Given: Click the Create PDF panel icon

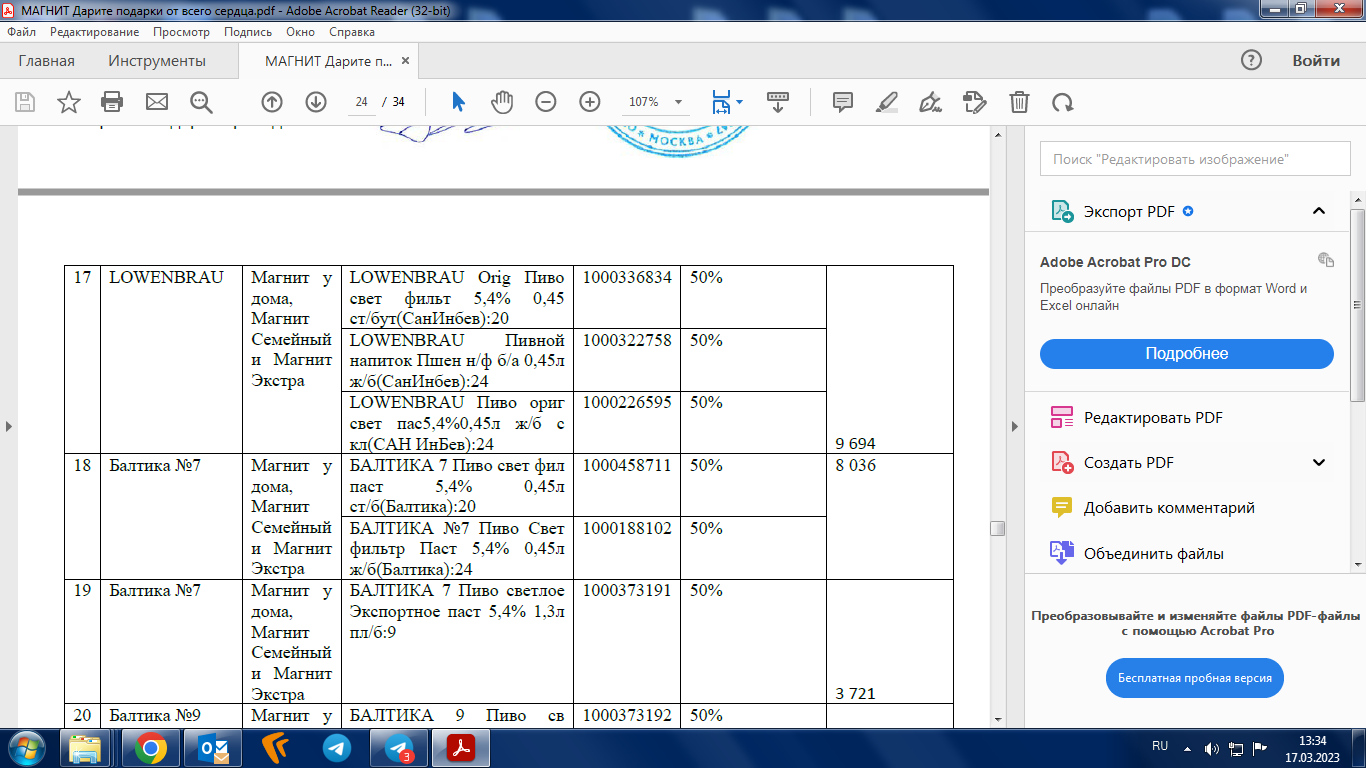Looking at the screenshot, I should 1061,462.
